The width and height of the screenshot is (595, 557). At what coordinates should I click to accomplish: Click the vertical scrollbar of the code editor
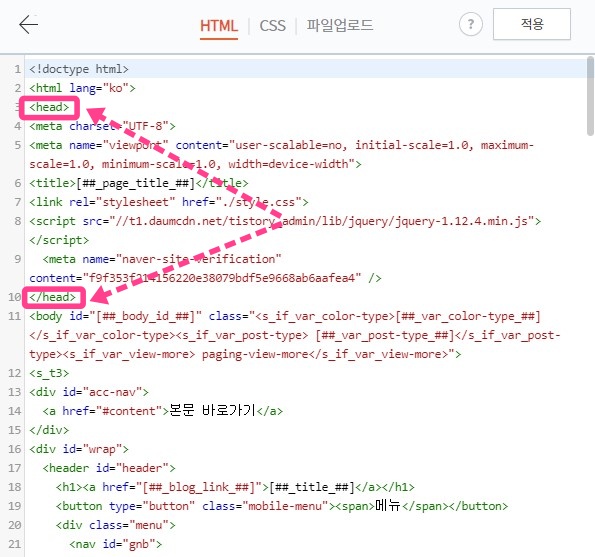(590, 96)
